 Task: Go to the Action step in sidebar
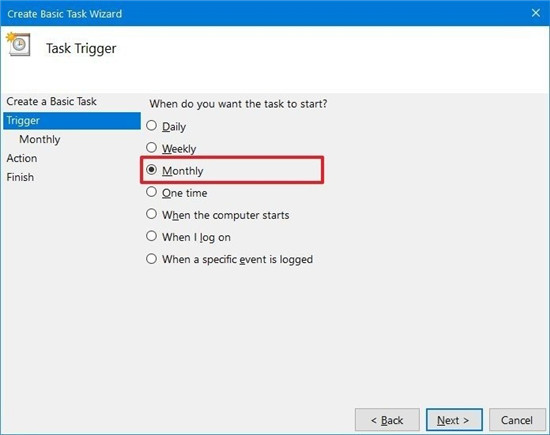[x=22, y=158]
